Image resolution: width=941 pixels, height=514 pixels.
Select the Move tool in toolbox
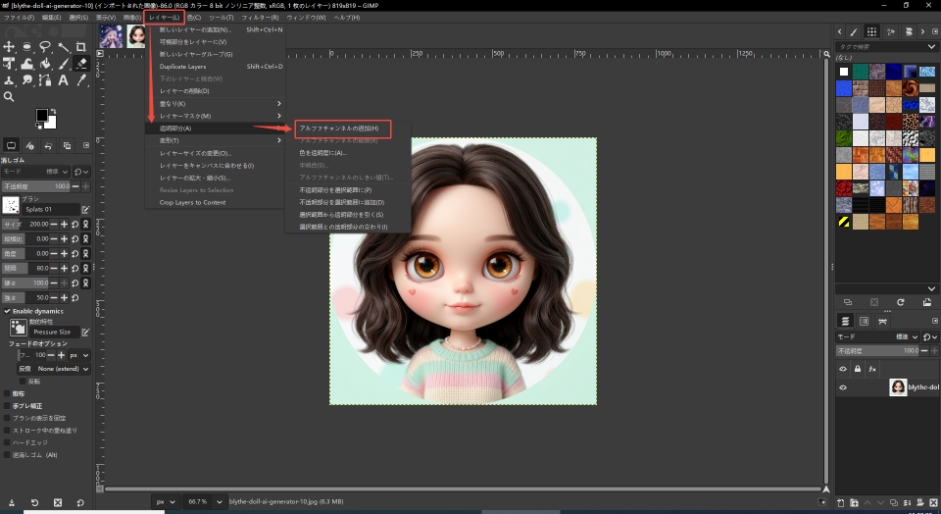click(x=9, y=47)
